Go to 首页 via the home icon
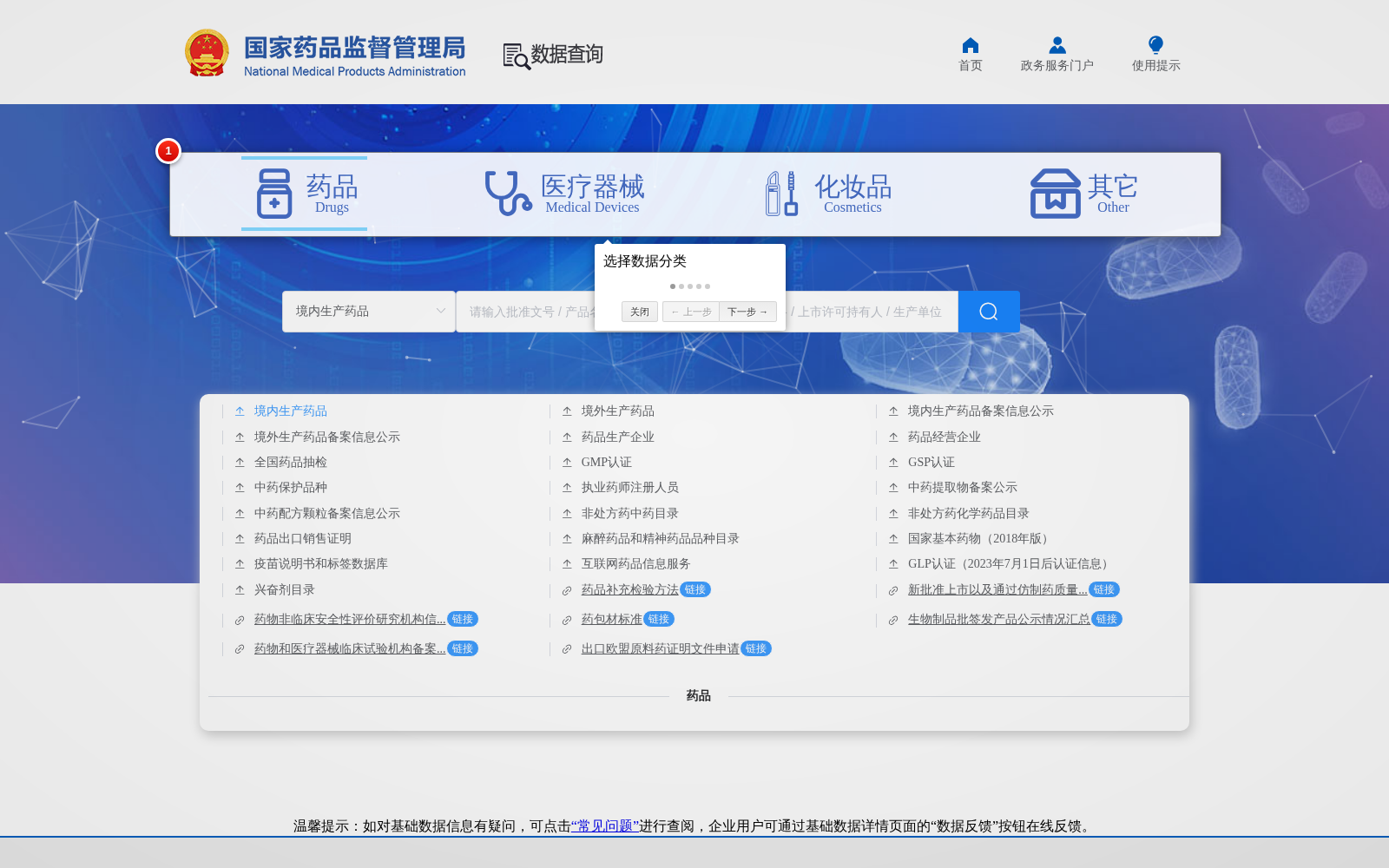This screenshot has height=868, width=1389. pyautogui.click(x=971, y=45)
